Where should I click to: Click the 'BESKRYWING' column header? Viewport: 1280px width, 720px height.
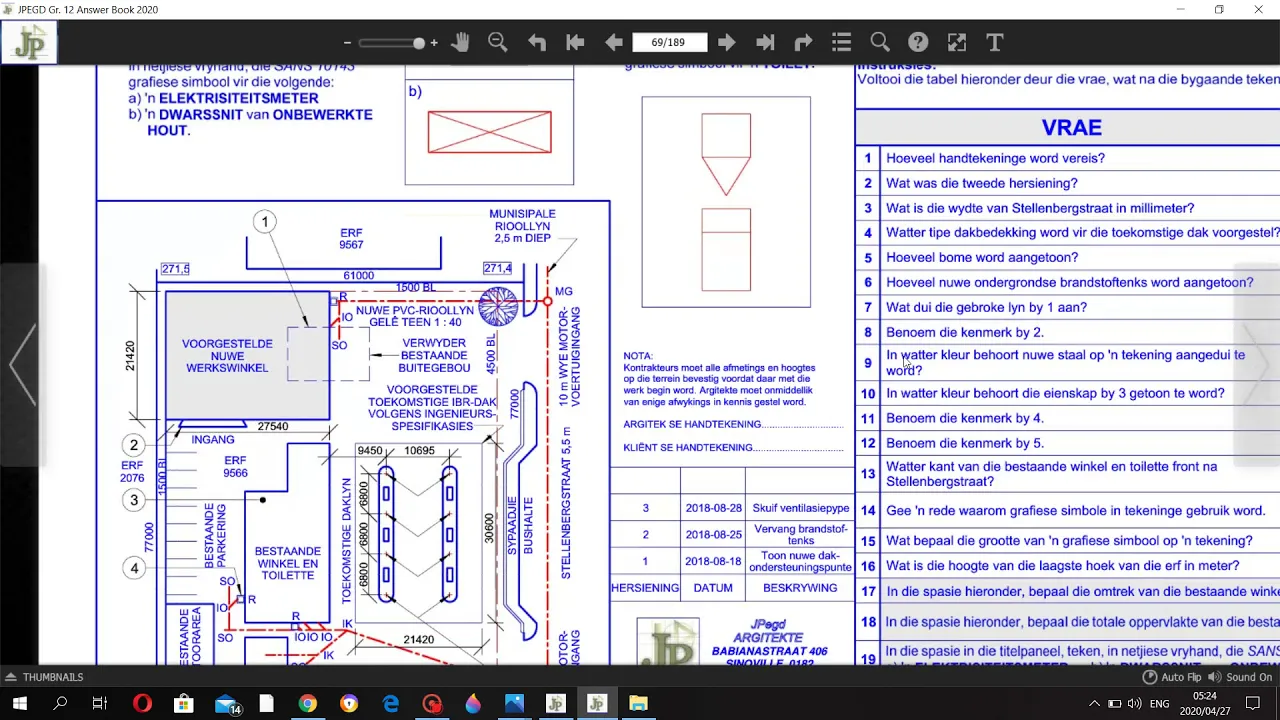click(800, 588)
